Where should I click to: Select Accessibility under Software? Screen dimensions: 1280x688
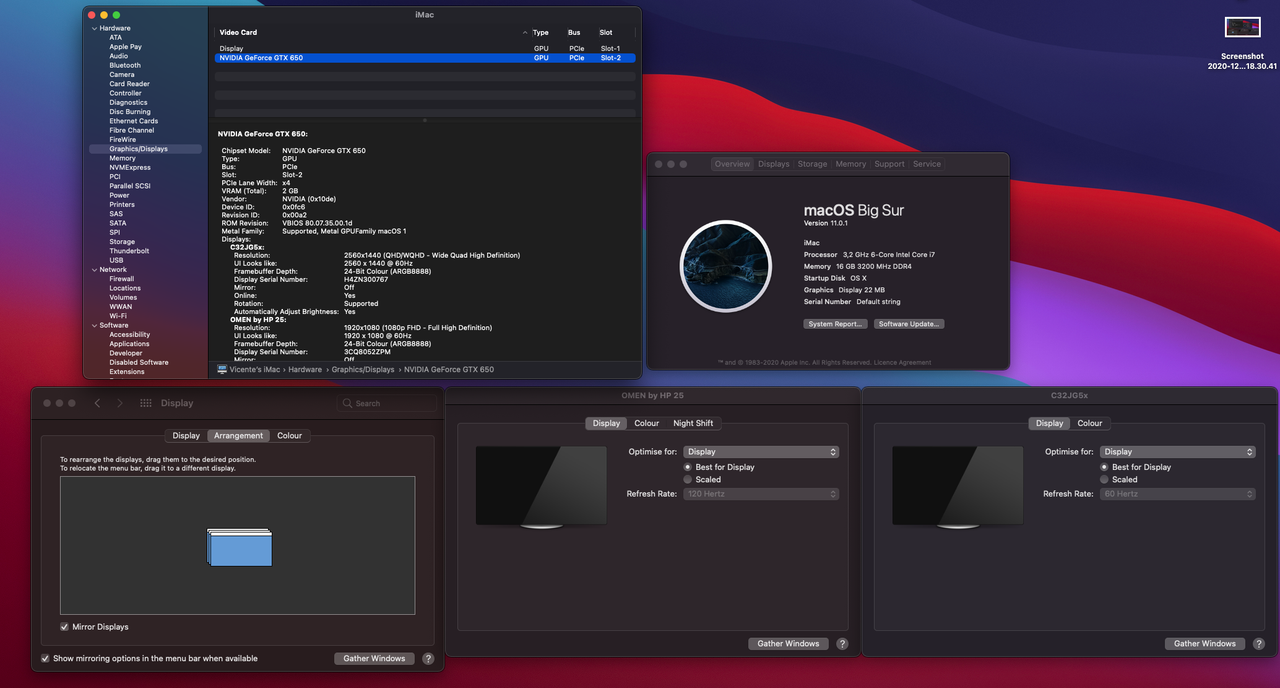130,335
